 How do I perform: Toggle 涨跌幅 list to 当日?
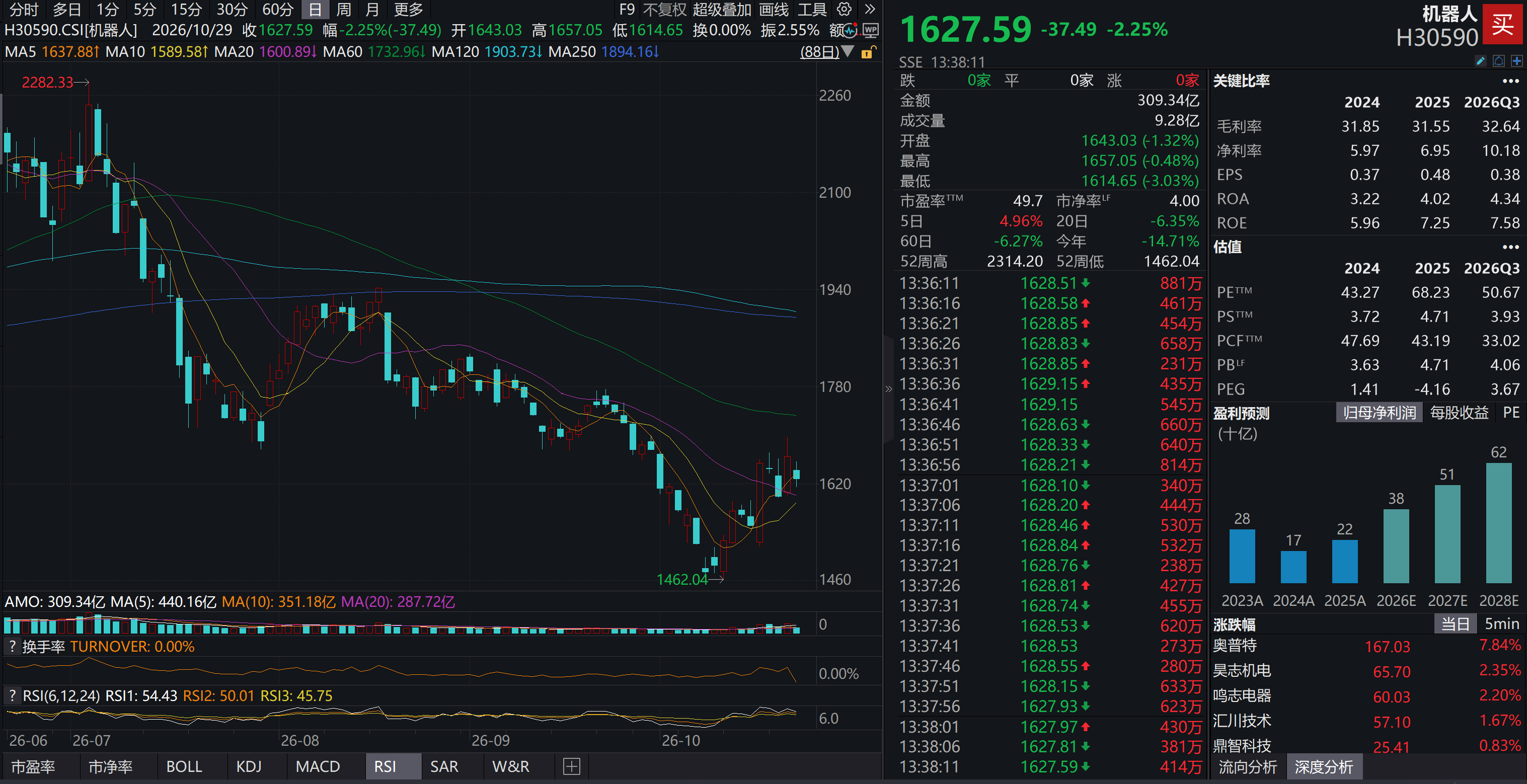point(1455,623)
